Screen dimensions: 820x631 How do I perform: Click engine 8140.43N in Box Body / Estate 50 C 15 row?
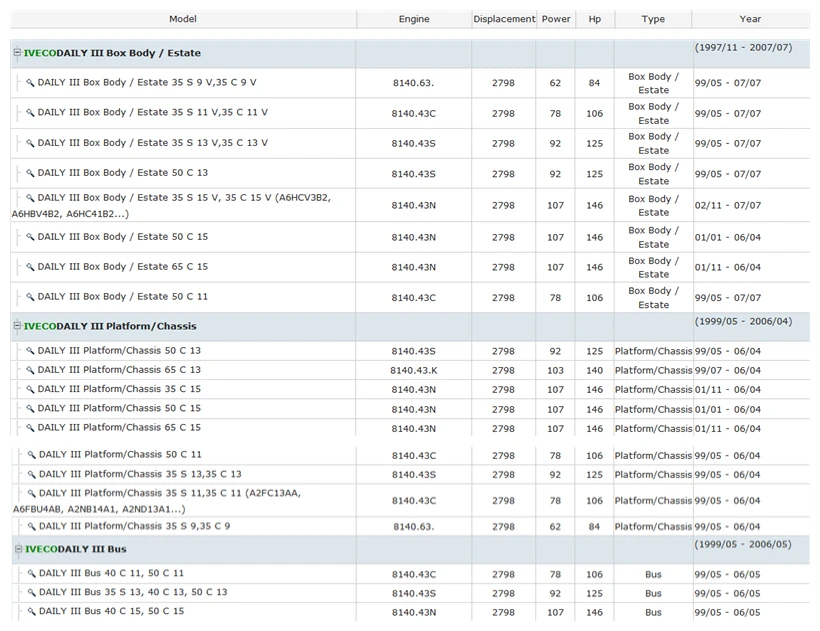(414, 237)
